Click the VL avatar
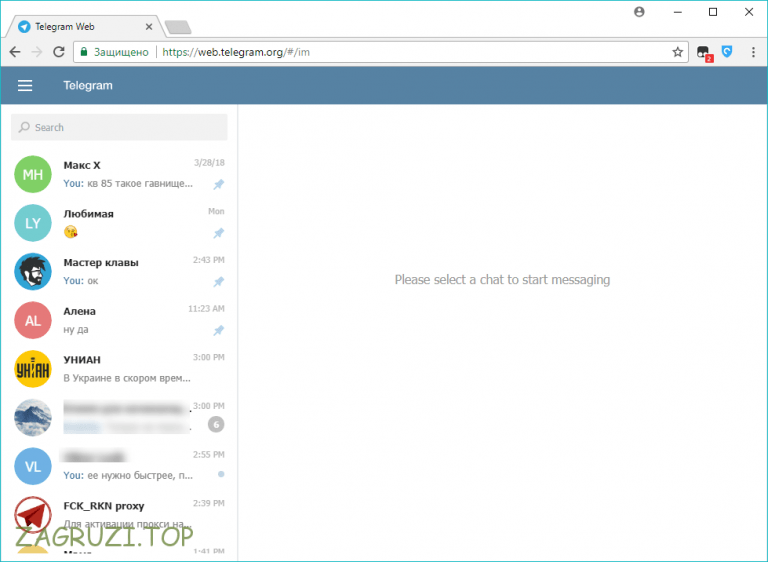The height and width of the screenshot is (562, 768). (x=33, y=466)
